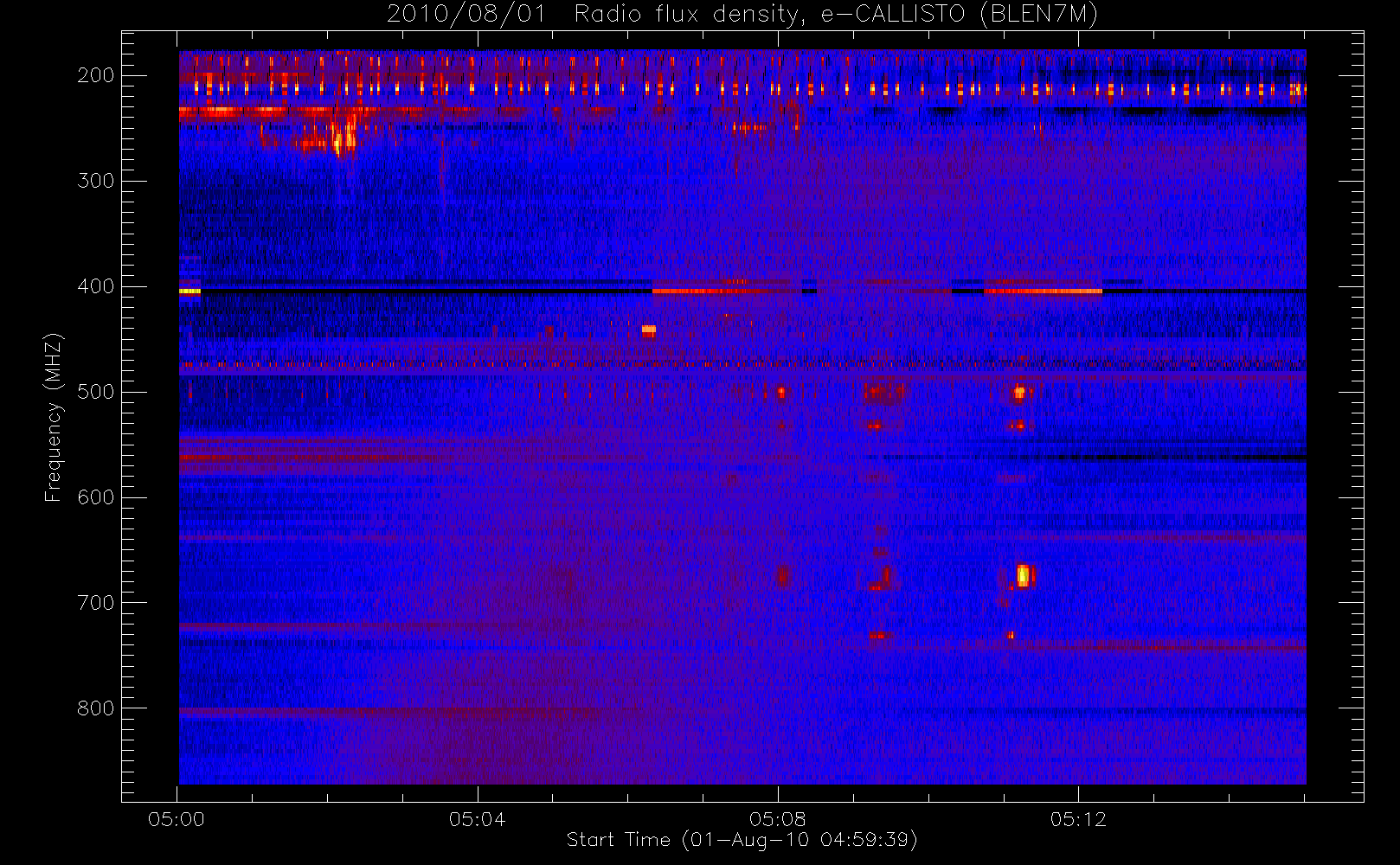Click the small orange spot near 440 MHz

point(649,330)
